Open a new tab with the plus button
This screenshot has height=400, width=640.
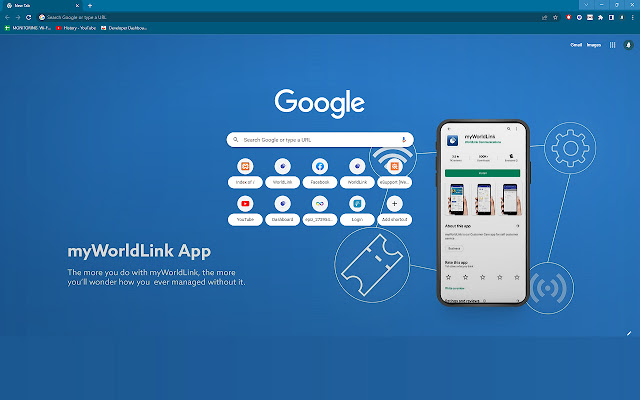pyautogui.click(x=90, y=6)
